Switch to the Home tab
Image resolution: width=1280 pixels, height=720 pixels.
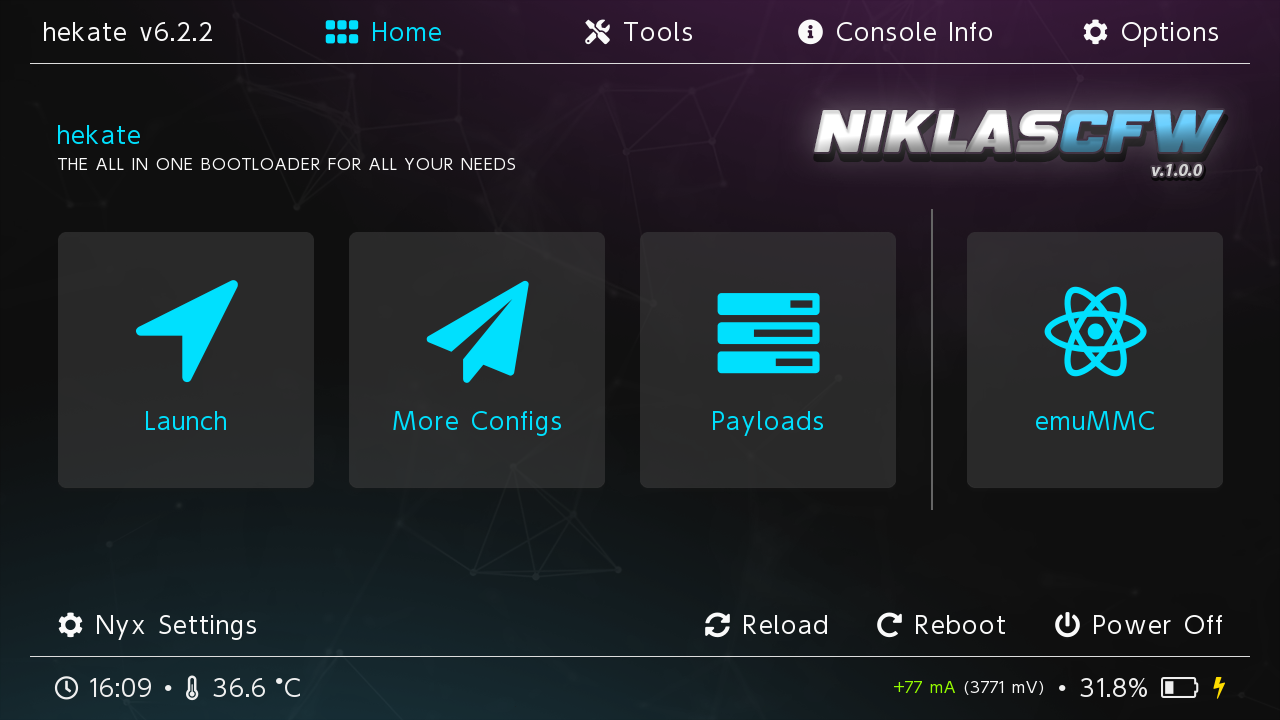(384, 32)
